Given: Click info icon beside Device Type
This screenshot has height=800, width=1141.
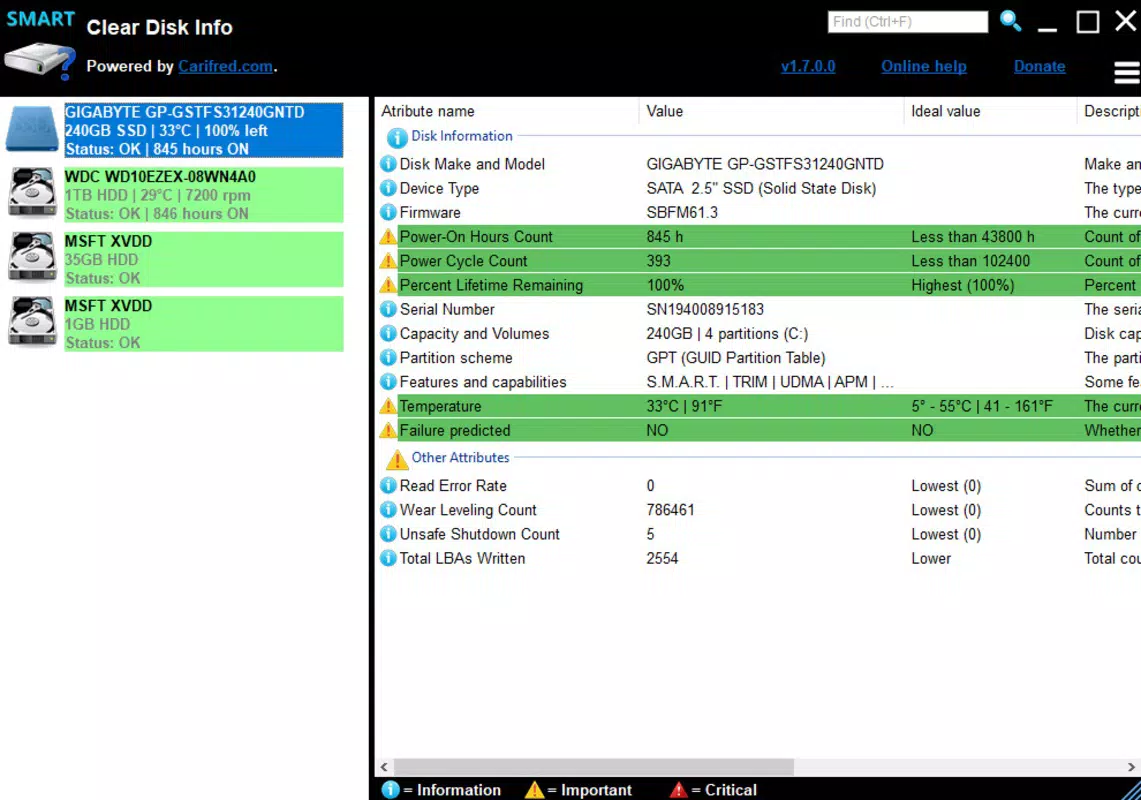Looking at the screenshot, I should click(x=389, y=188).
